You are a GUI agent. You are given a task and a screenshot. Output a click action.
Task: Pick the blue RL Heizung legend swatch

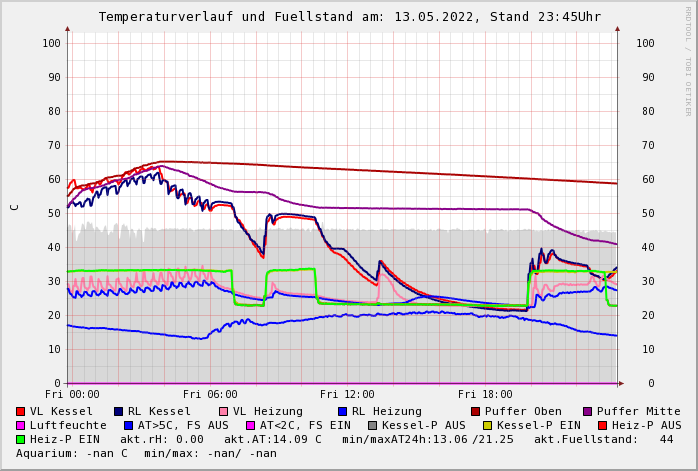343,411
